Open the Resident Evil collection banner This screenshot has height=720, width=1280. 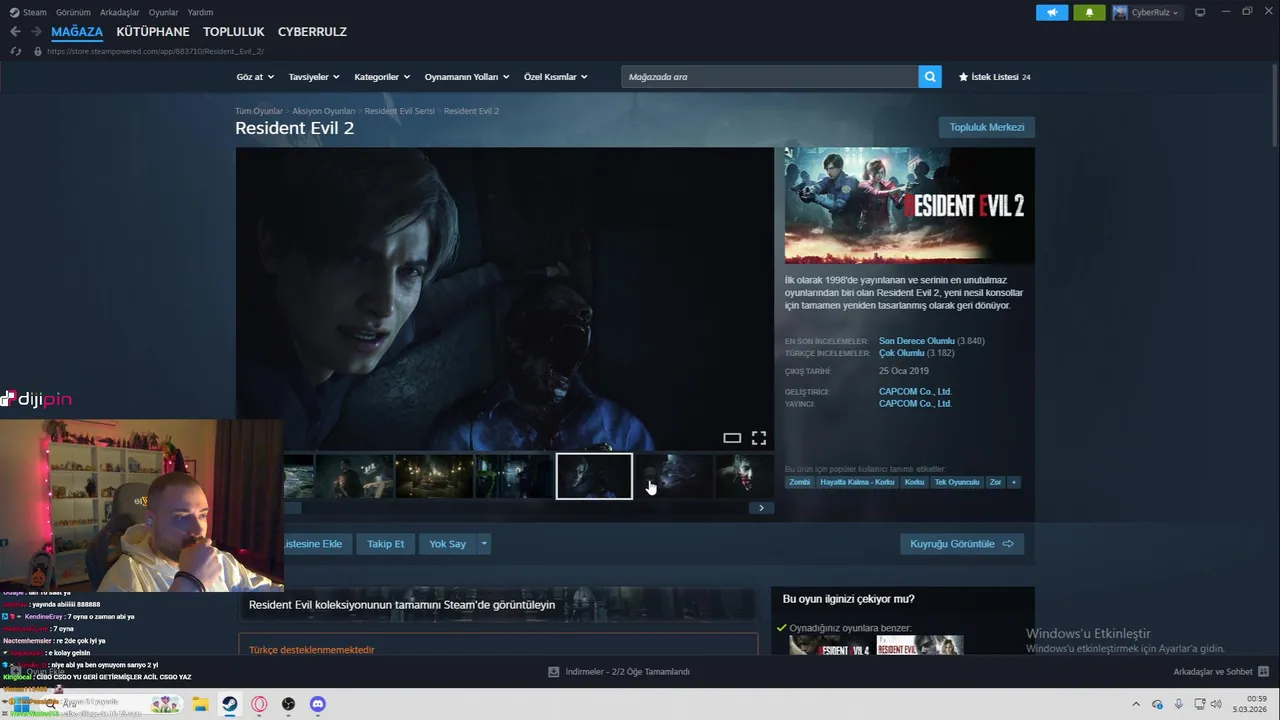click(x=497, y=604)
